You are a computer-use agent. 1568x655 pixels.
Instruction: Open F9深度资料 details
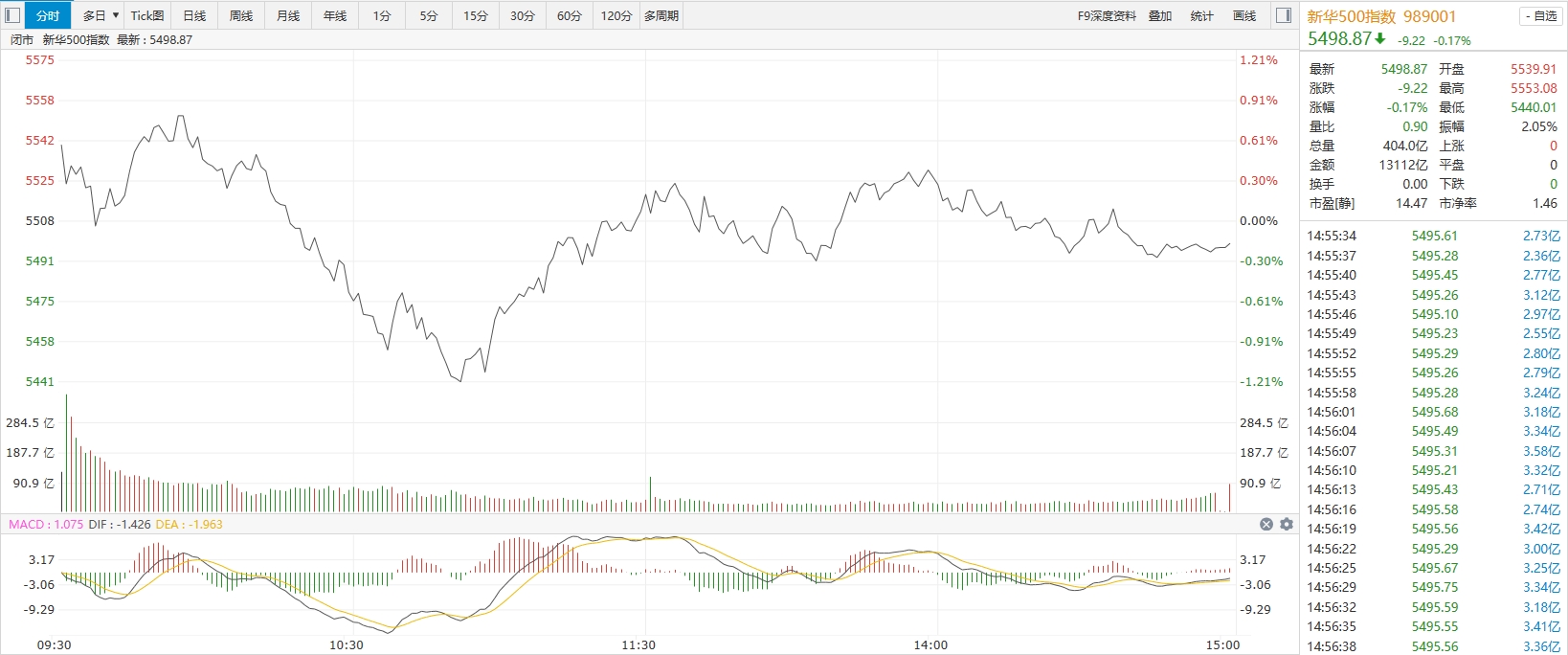1107,15
